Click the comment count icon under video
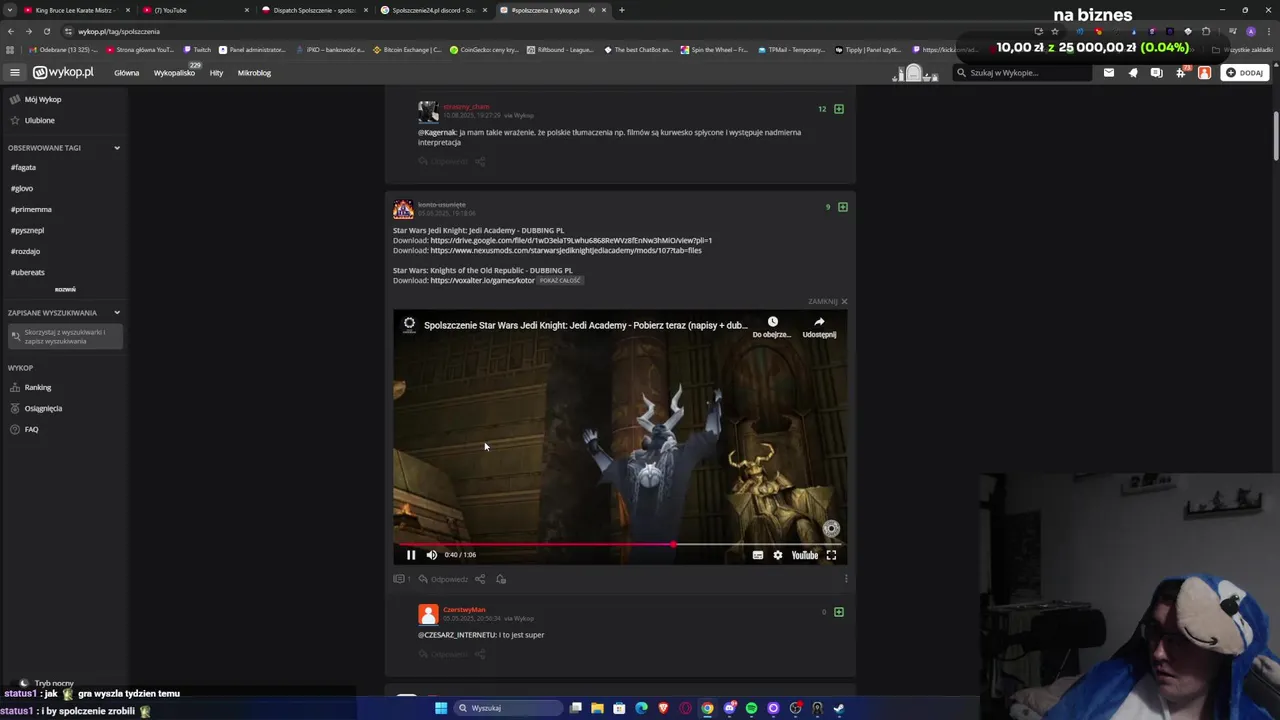Screen dimensions: 1280x720 pos(401,579)
